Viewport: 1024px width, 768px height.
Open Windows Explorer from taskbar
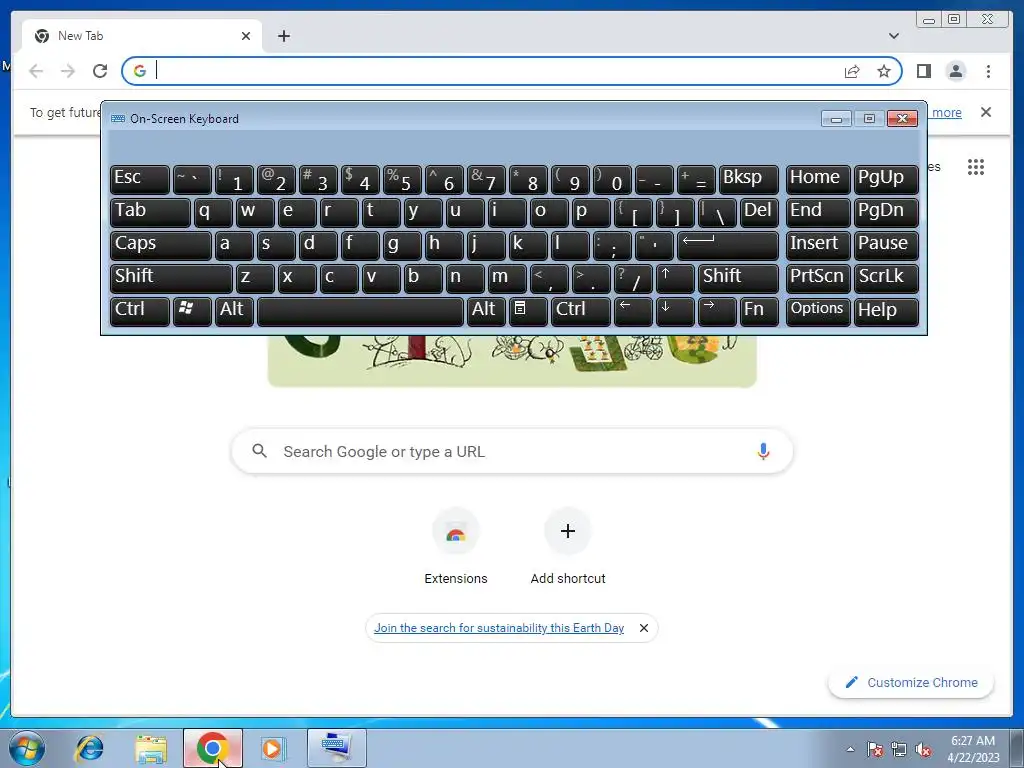tap(151, 748)
